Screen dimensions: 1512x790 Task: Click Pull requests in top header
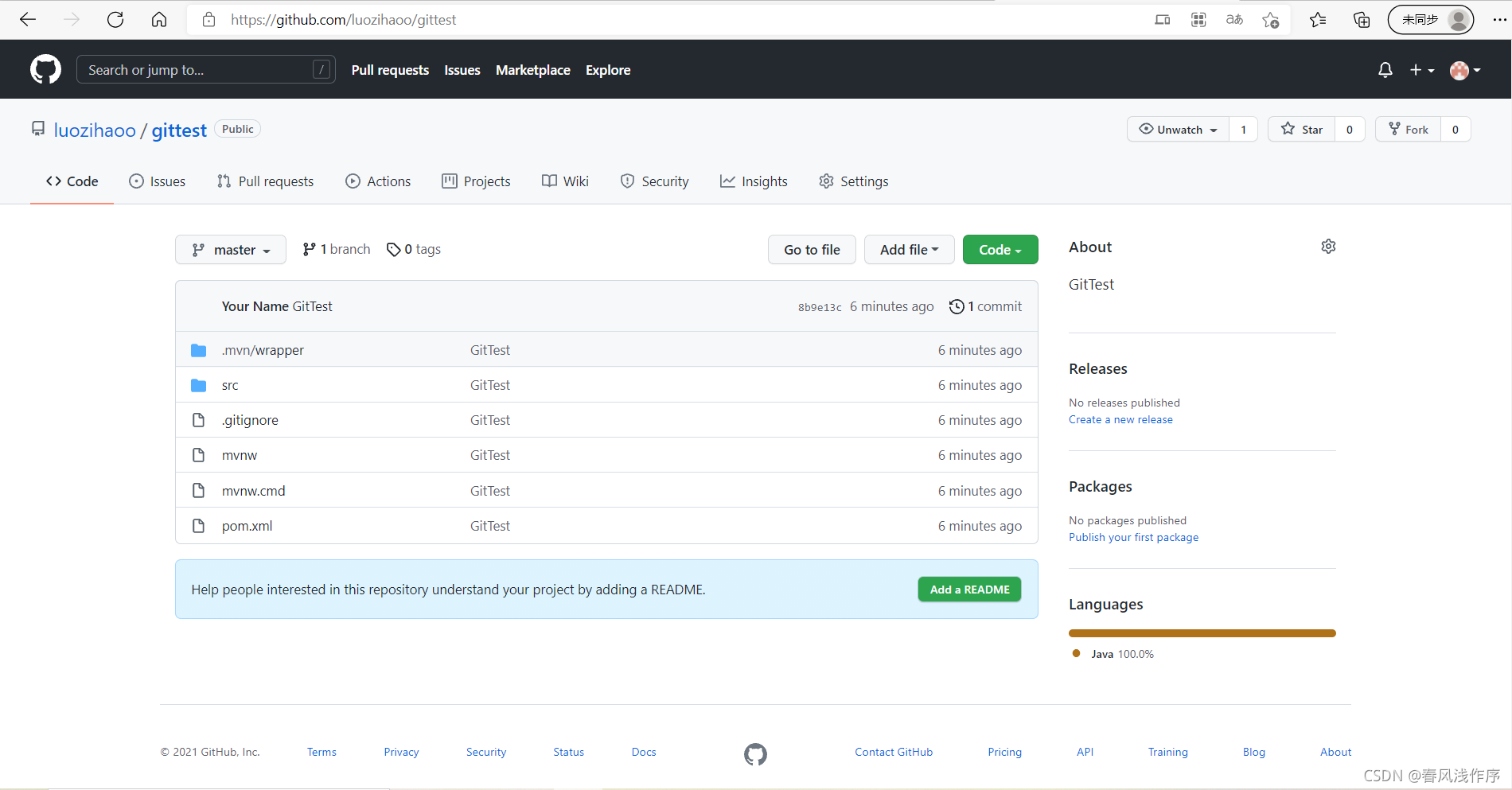(x=390, y=70)
